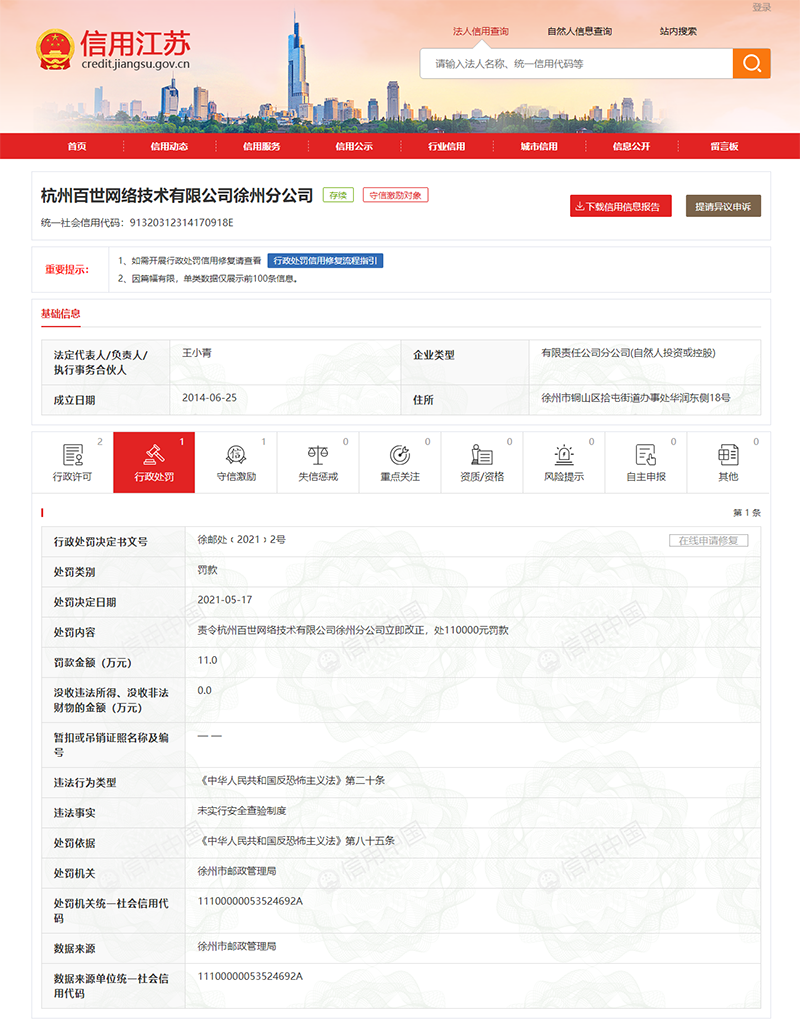Open the 风险提示 alarm icon
The width and height of the screenshot is (800, 1026).
[564, 454]
